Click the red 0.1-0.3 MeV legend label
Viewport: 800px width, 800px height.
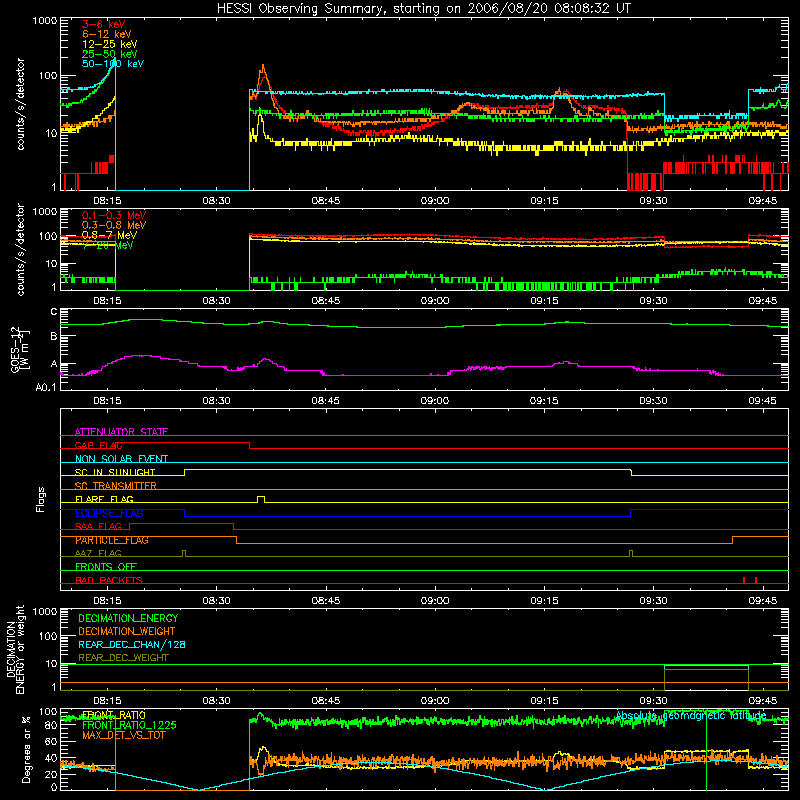(114, 215)
